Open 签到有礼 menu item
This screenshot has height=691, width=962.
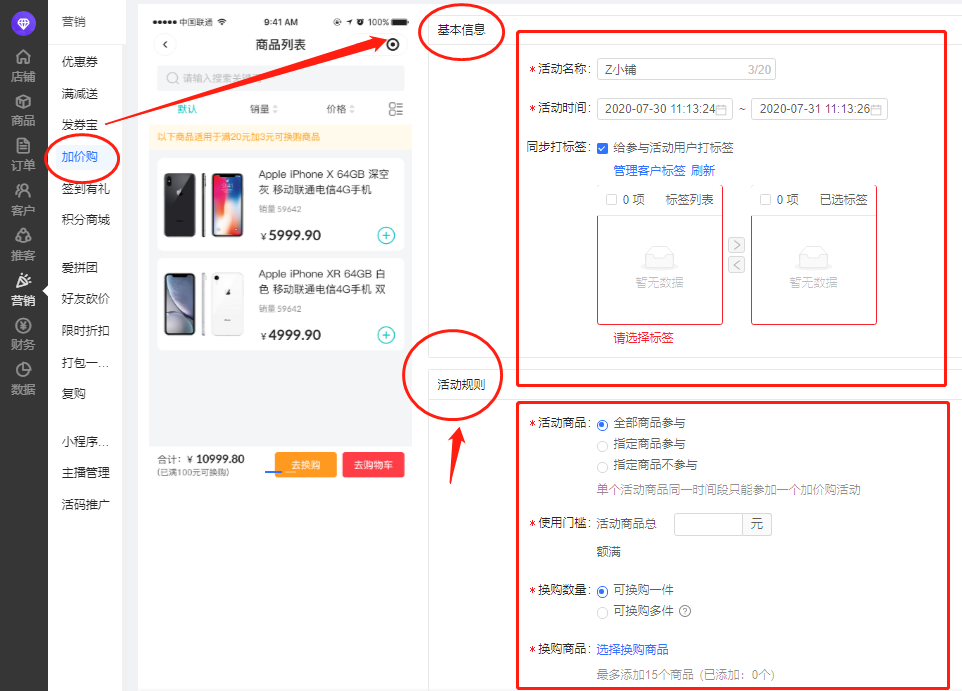coord(86,188)
